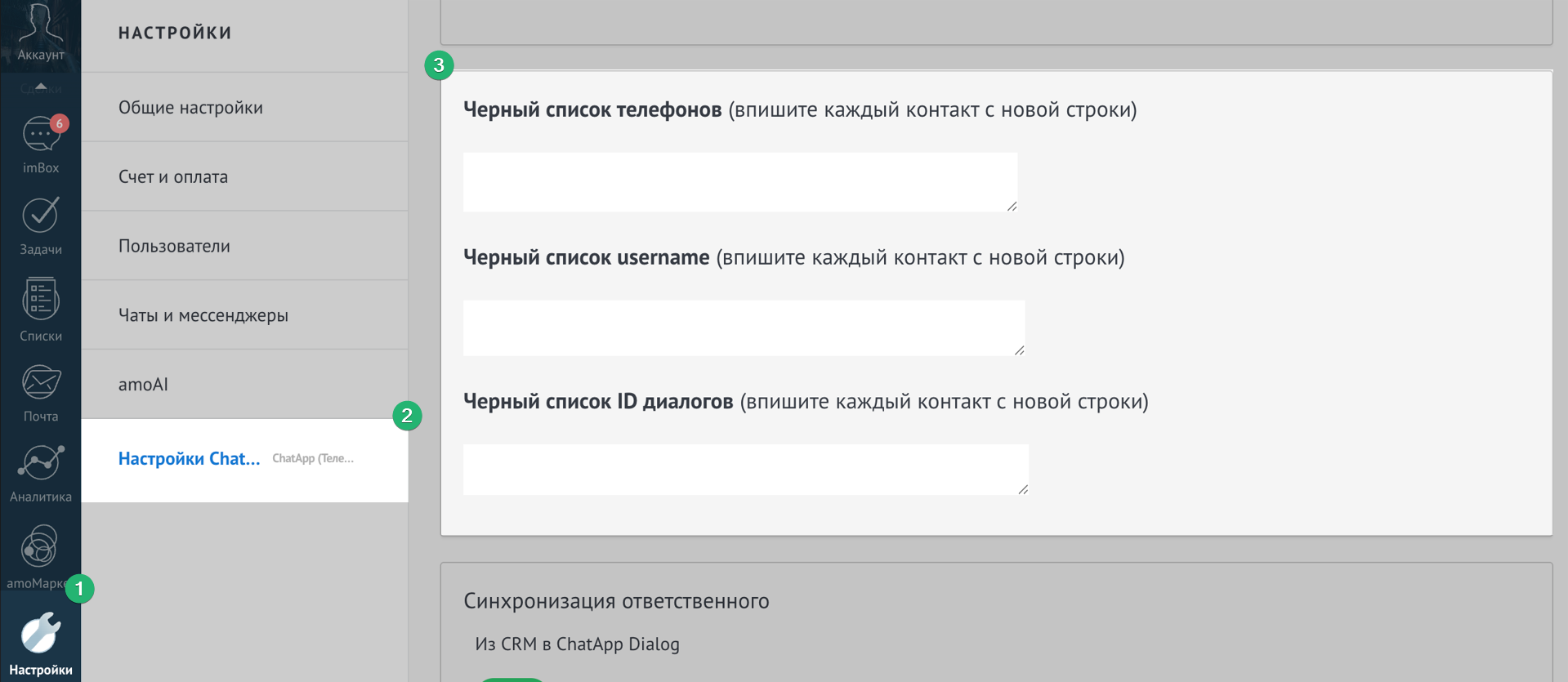This screenshot has width=1568, height=682.
Task: Open Счет и оплата settings
Action: pos(173,177)
